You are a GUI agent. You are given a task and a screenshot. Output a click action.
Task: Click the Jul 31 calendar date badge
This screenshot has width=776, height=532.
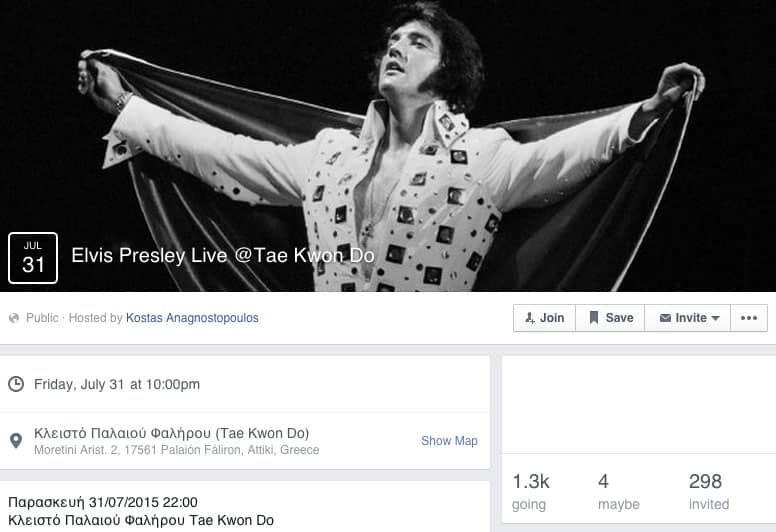click(x=33, y=258)
